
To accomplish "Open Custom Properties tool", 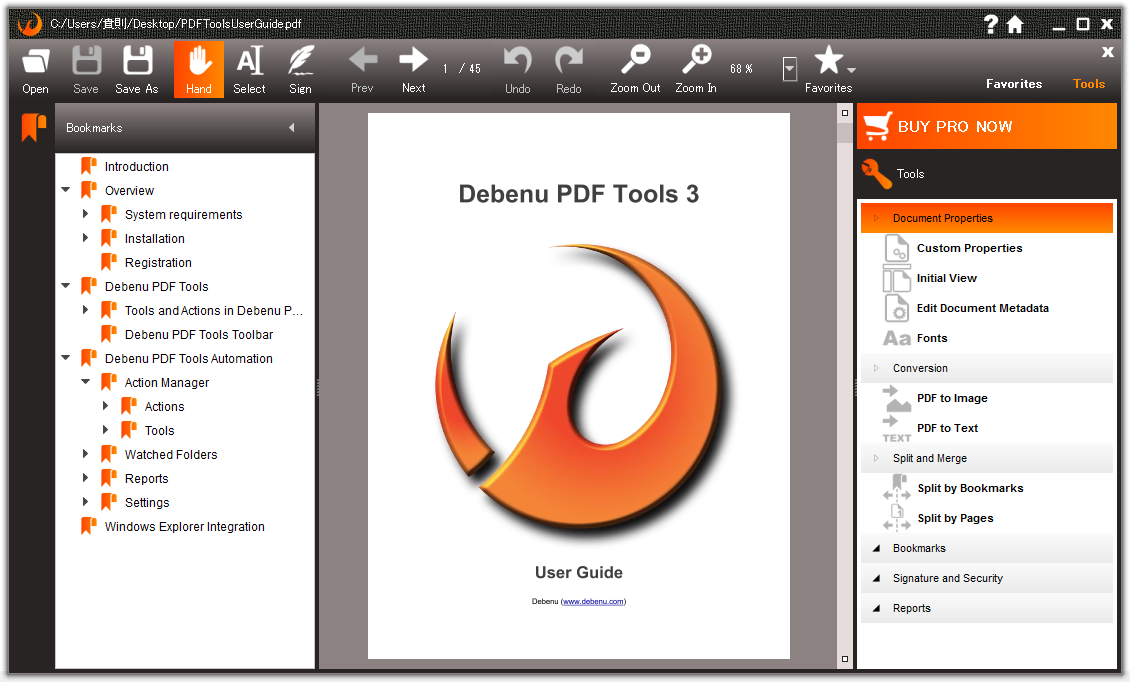I will pyautogui.click(x=969, y=248).
